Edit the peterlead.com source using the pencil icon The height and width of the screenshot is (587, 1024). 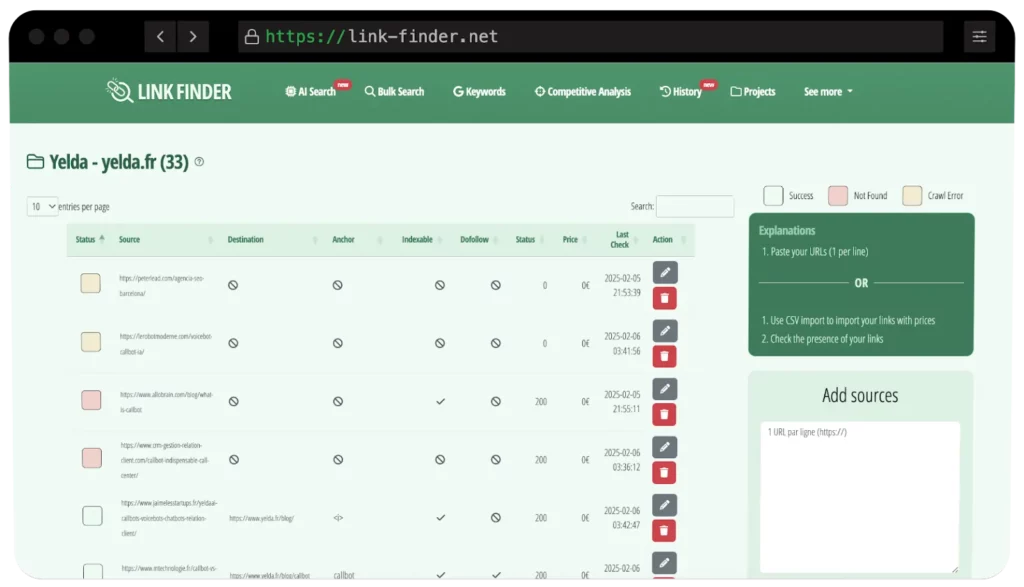(664, 271)
